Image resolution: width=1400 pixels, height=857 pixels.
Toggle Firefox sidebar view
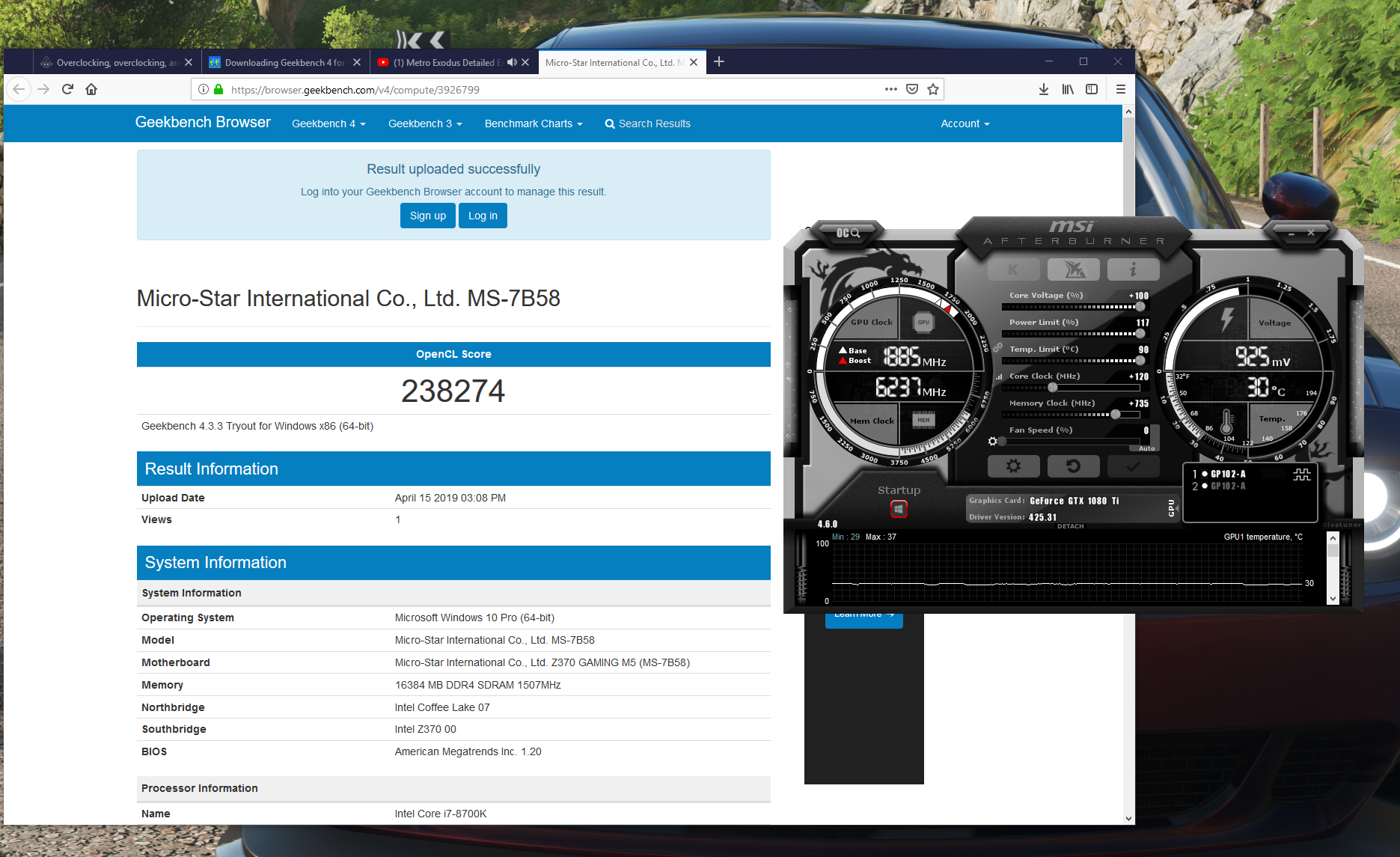(1092, 89)
